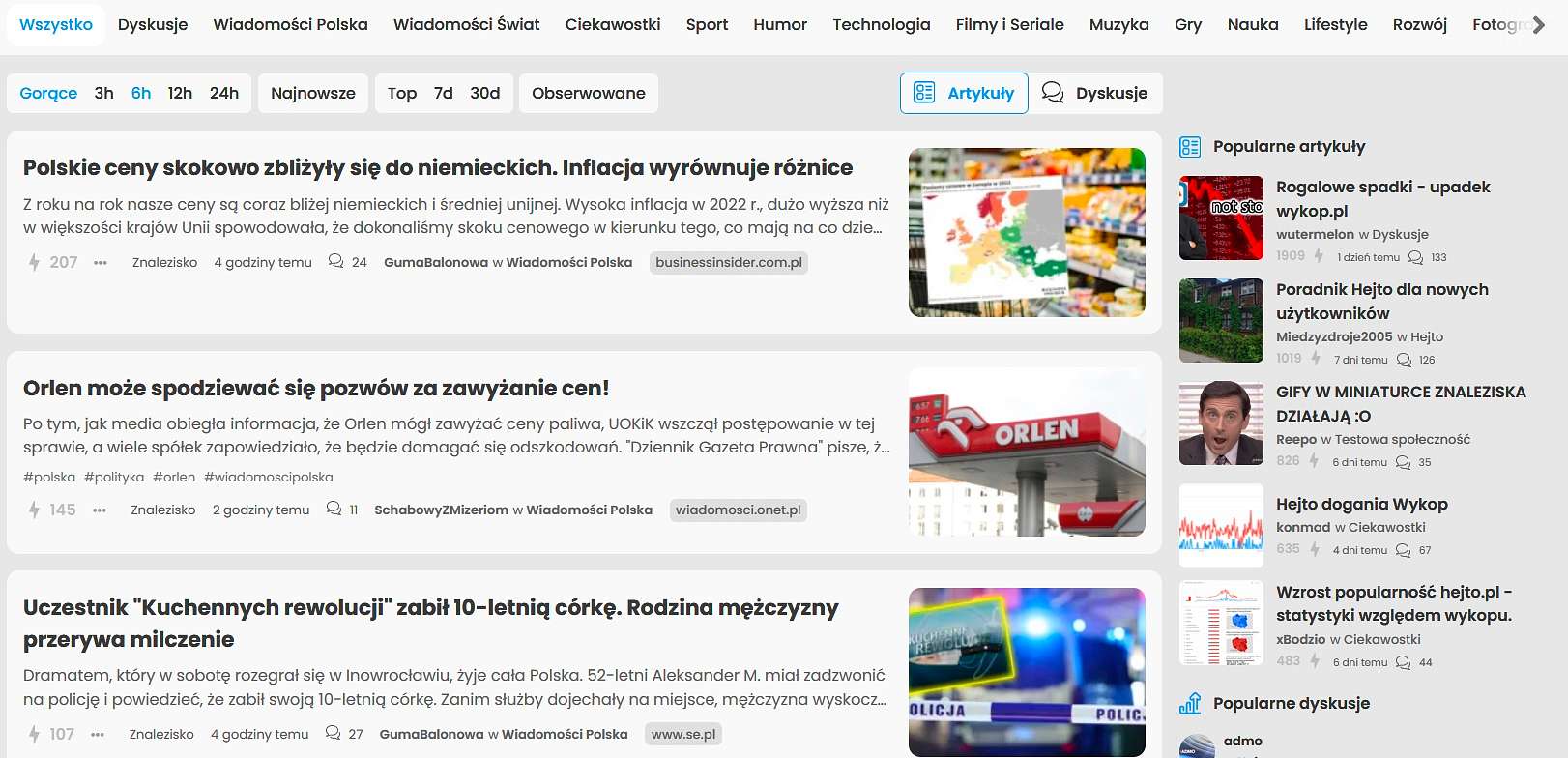Expand category bar with the right chevron arrow
Viewport: 1568px width, 758px height.
[1539, 24]
